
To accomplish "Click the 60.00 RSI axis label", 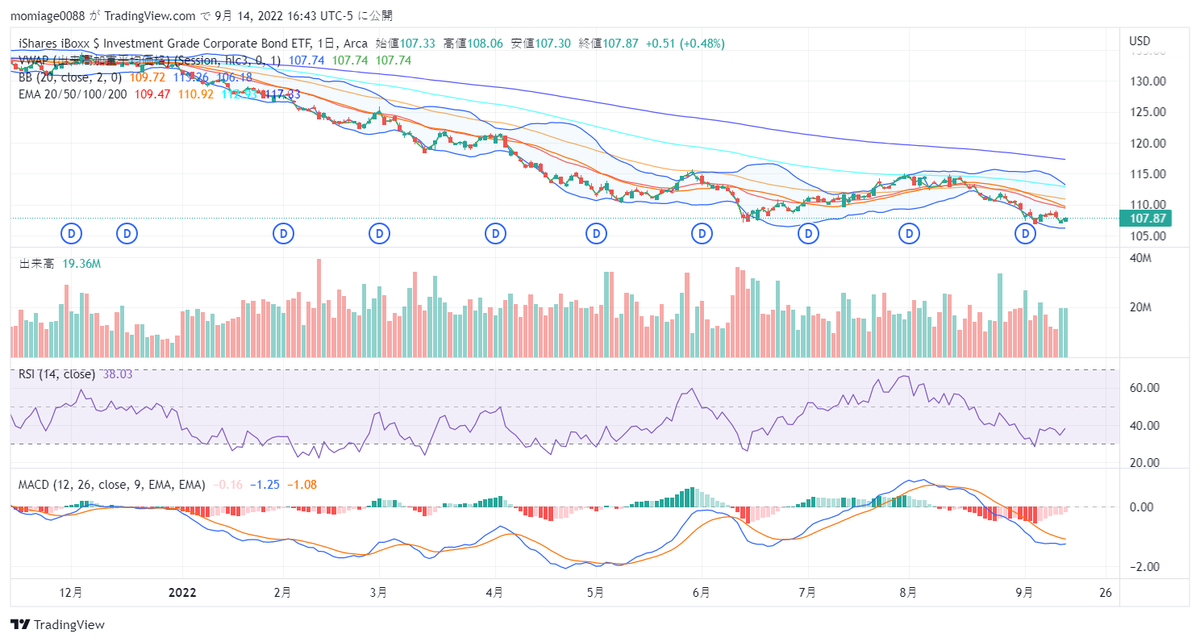I will point(1145,388).
